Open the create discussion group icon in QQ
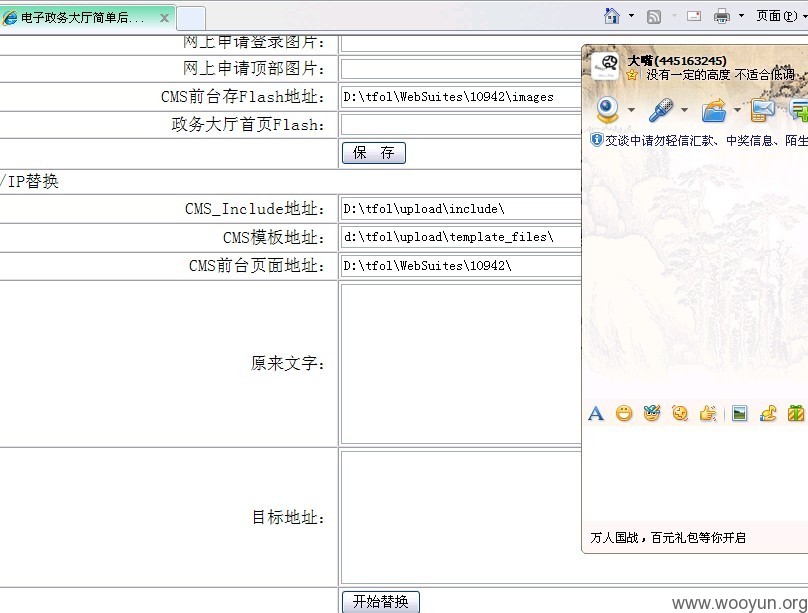Screen dimensions: 808x613 (799, 110)
